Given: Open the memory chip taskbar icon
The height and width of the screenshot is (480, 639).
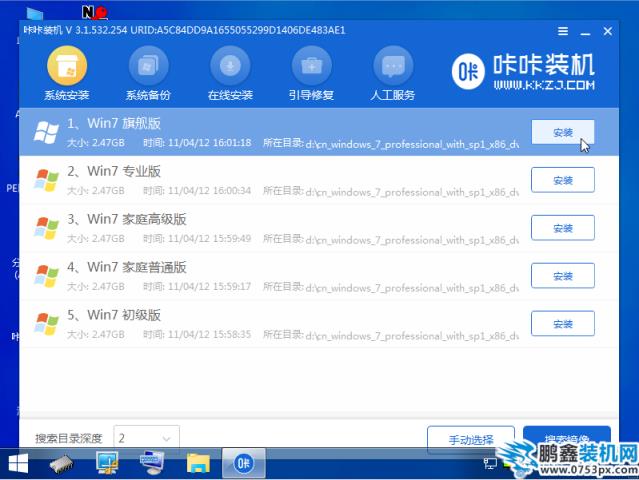Looking at the screenshot, I should pos(62,464).
